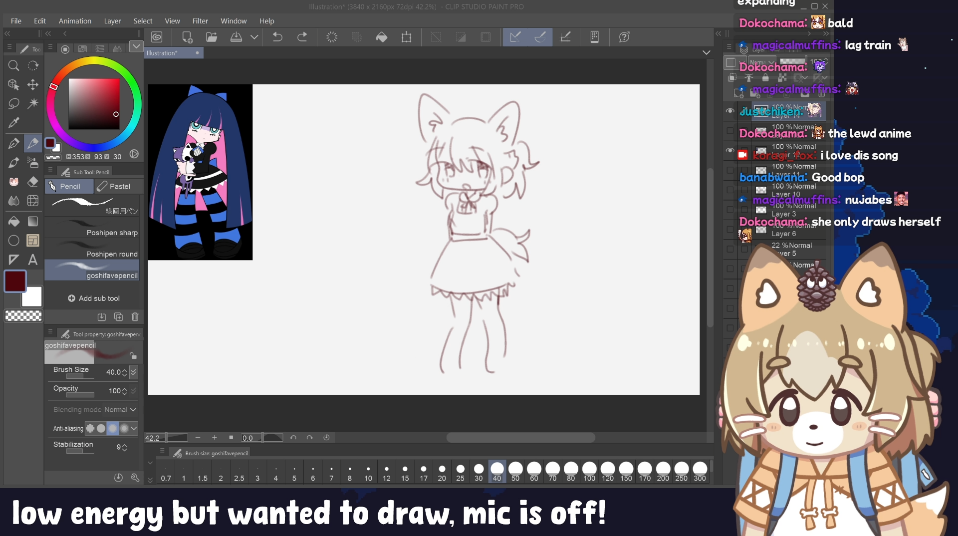Click the Move layer tool
958x536 pixels.
point(33,85)
